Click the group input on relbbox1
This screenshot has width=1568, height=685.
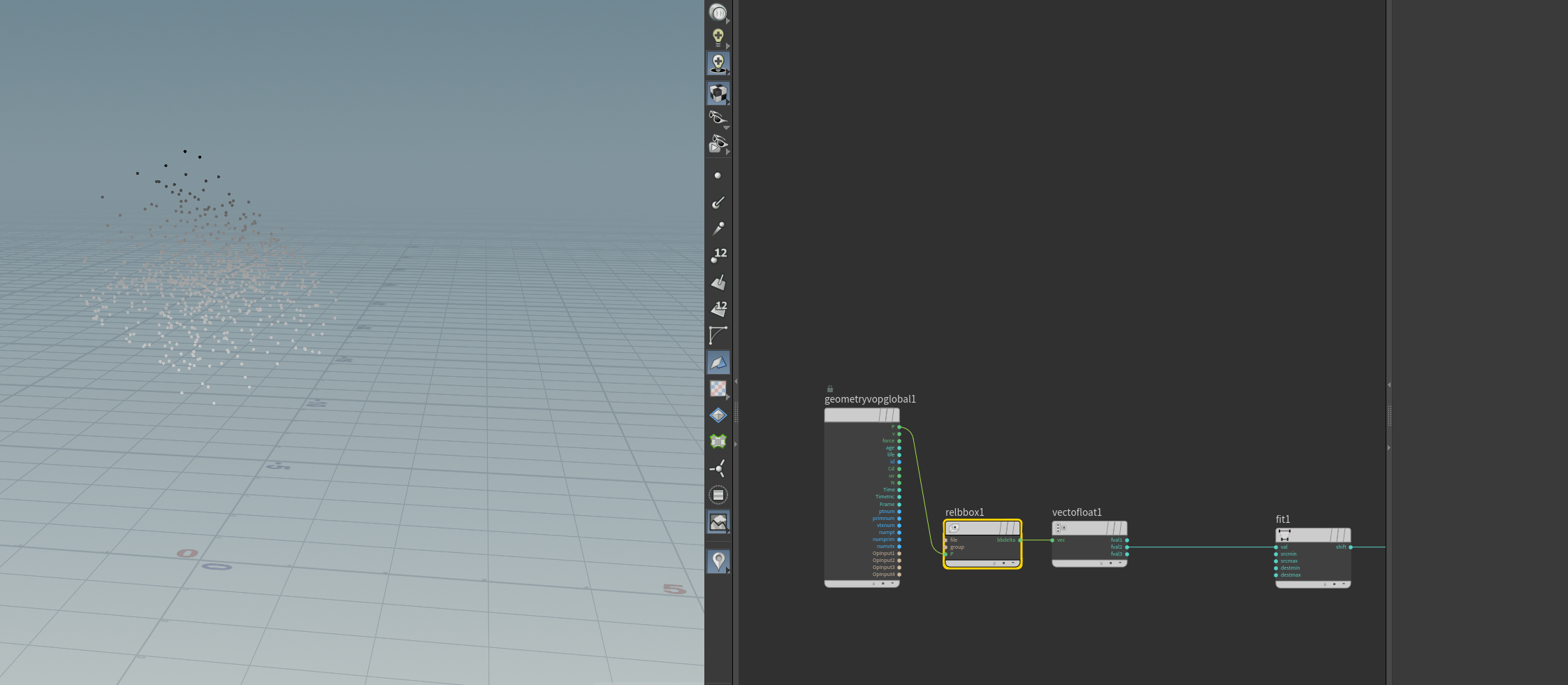click(945, 547)
